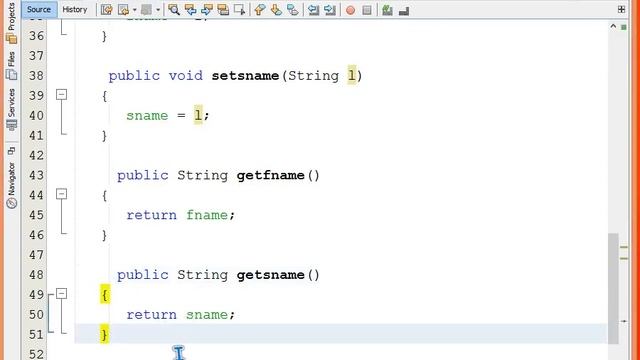
Task: Click line number 37 in the gutter
Action: point(36,56)
